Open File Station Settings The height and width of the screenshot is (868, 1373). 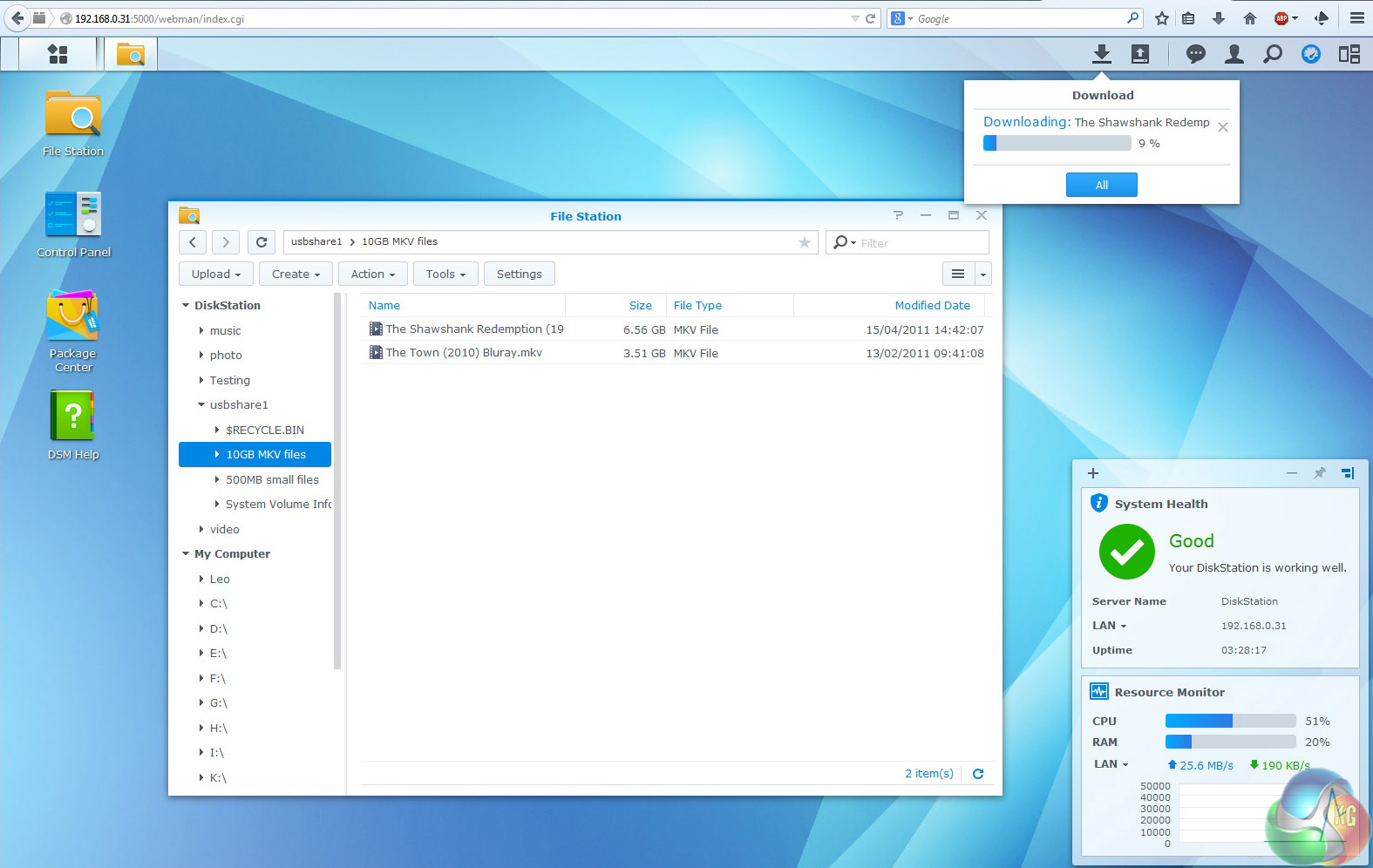click(x=519, y=274)
